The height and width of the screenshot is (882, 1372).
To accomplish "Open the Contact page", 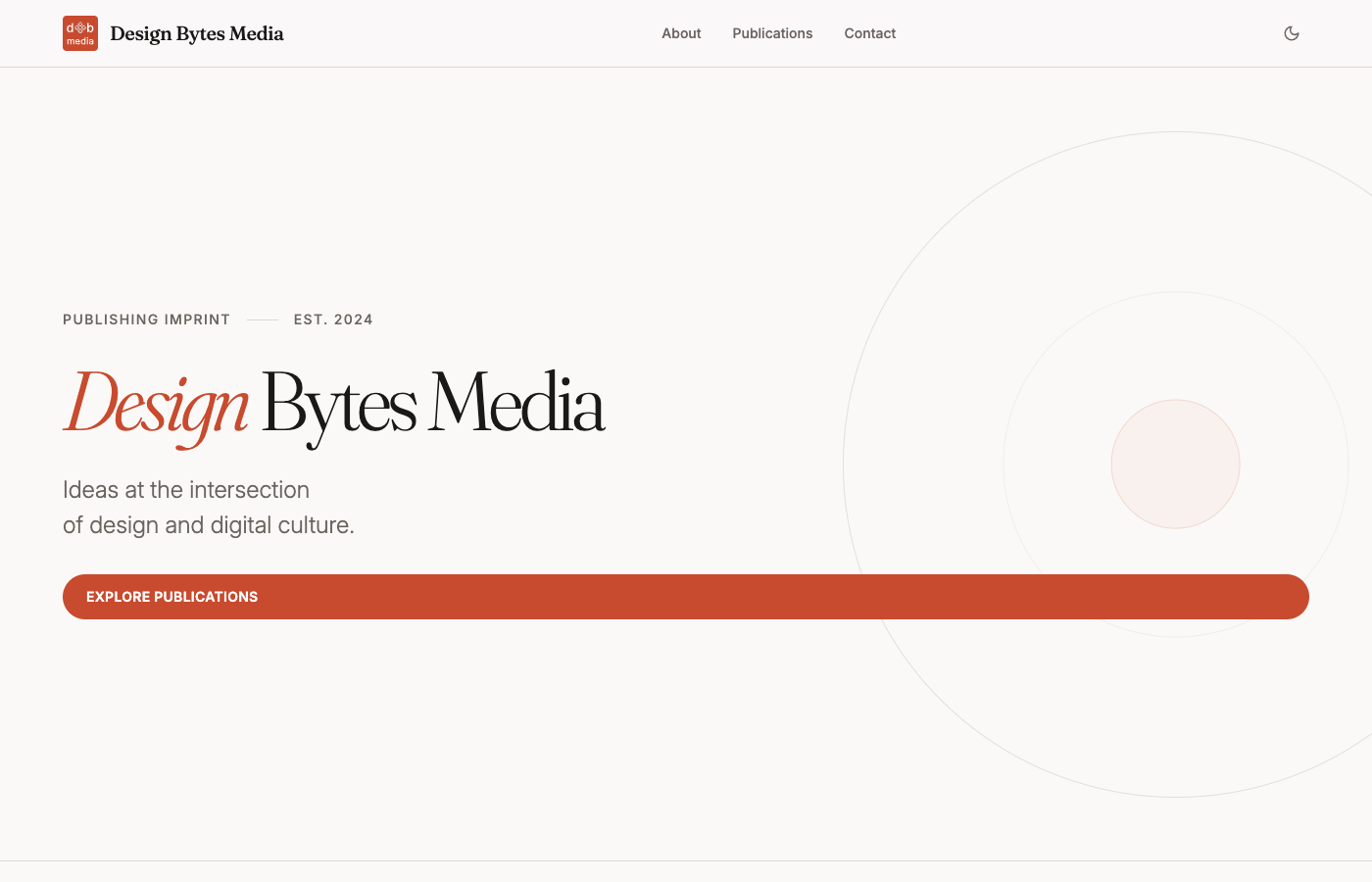I will coord(869,32).
